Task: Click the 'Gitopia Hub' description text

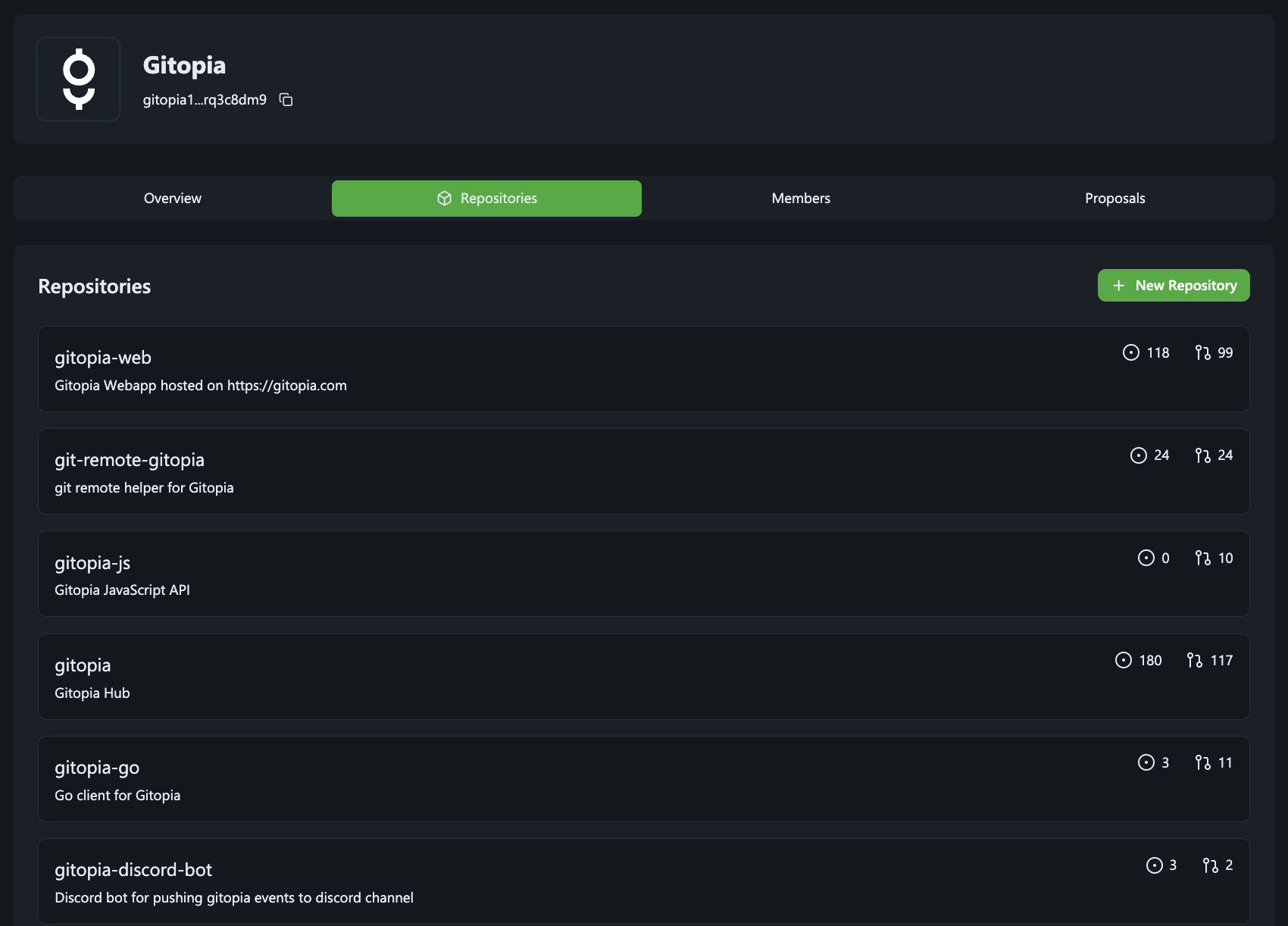Action: [92, 693]
